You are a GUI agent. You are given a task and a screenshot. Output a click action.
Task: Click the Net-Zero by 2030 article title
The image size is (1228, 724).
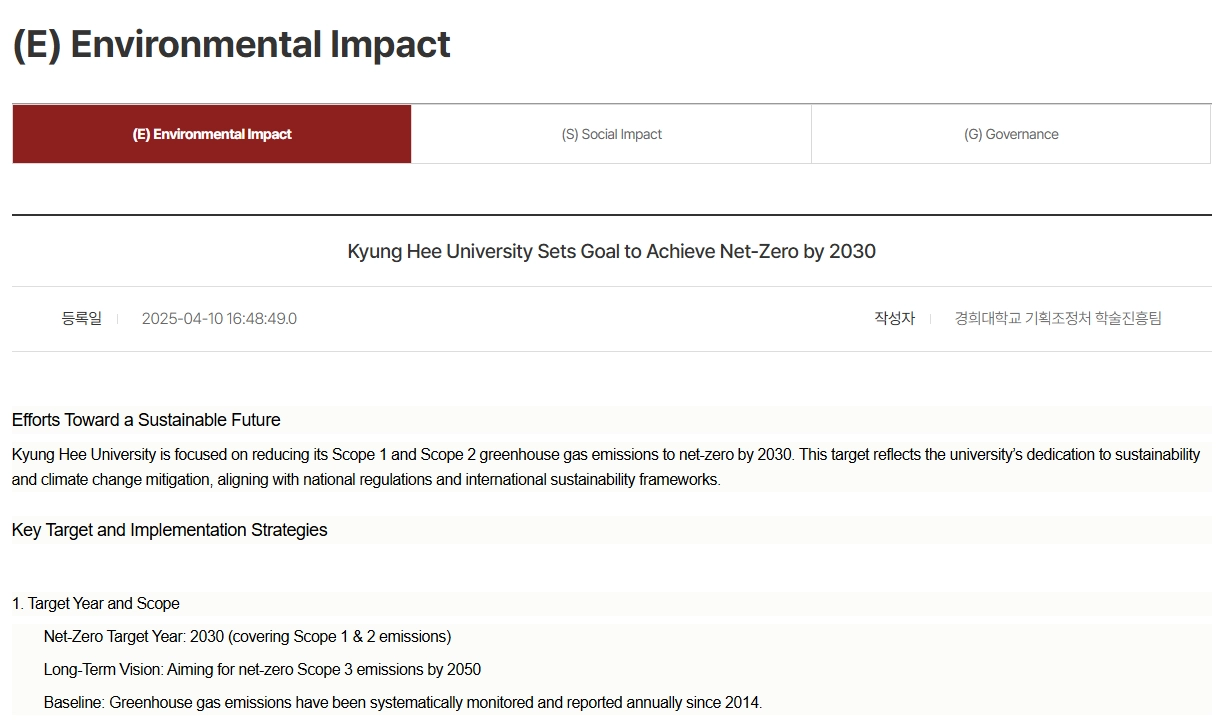coord(611,251)
